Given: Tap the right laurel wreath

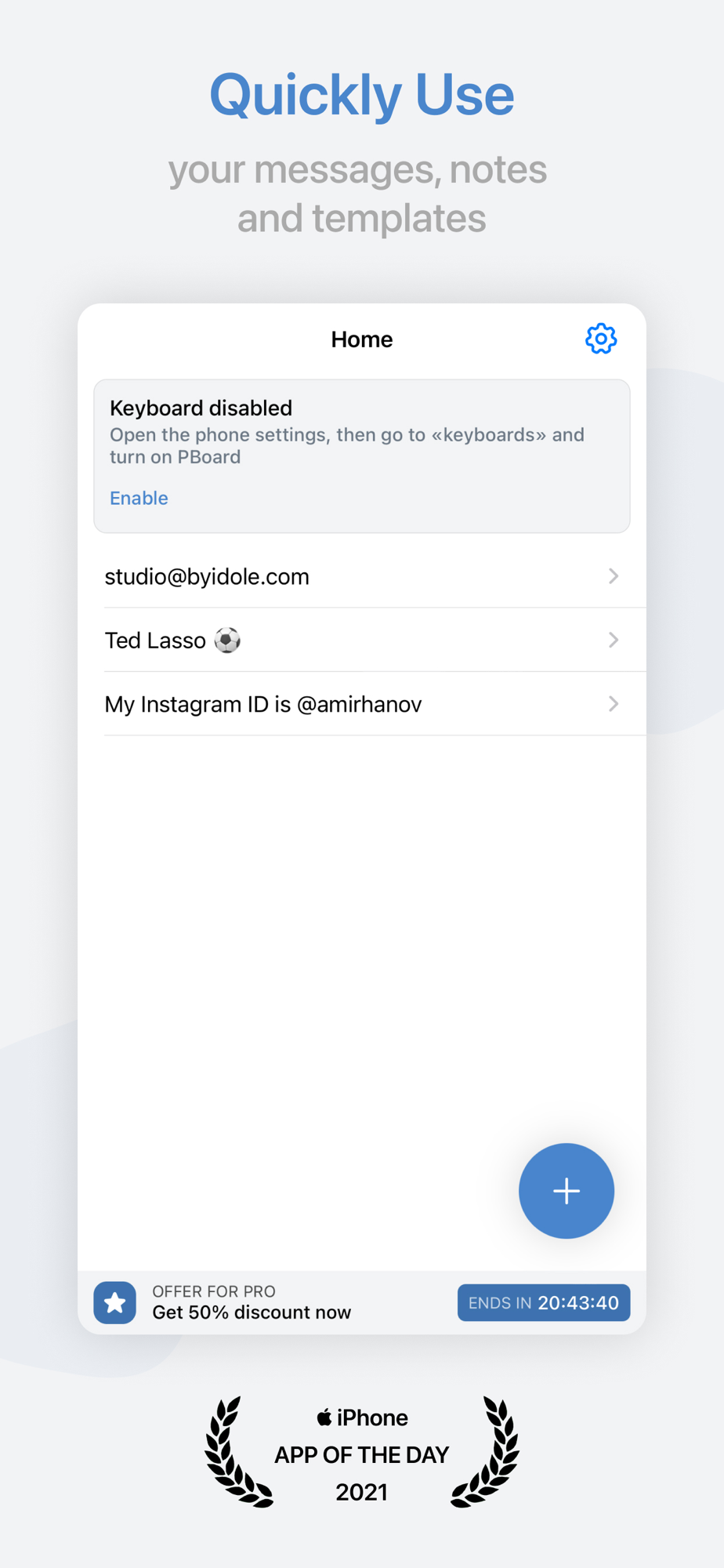Looking at the screenshot, I should click(x=486, y=1452).
